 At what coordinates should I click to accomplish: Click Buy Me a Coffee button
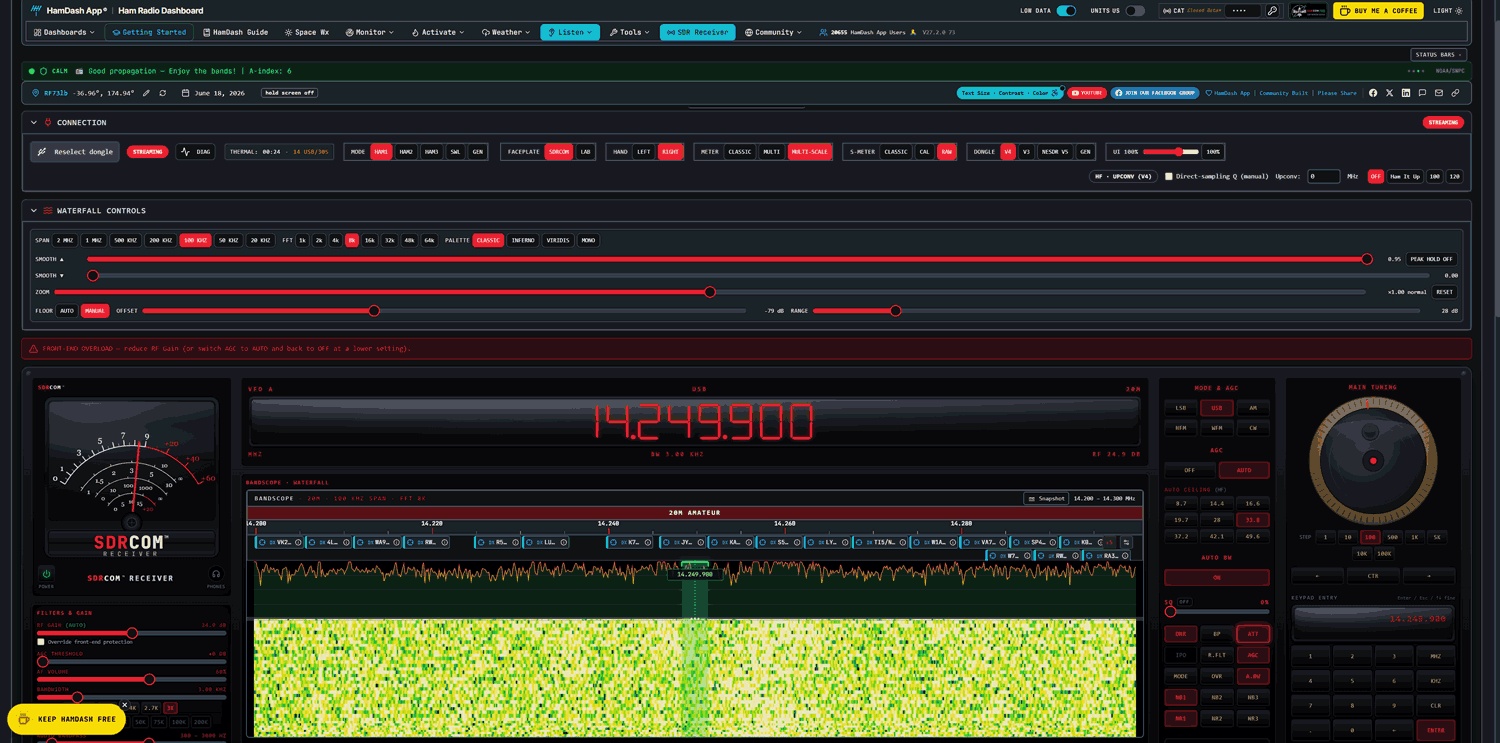pyautogui.click(x=1378, y=11)
